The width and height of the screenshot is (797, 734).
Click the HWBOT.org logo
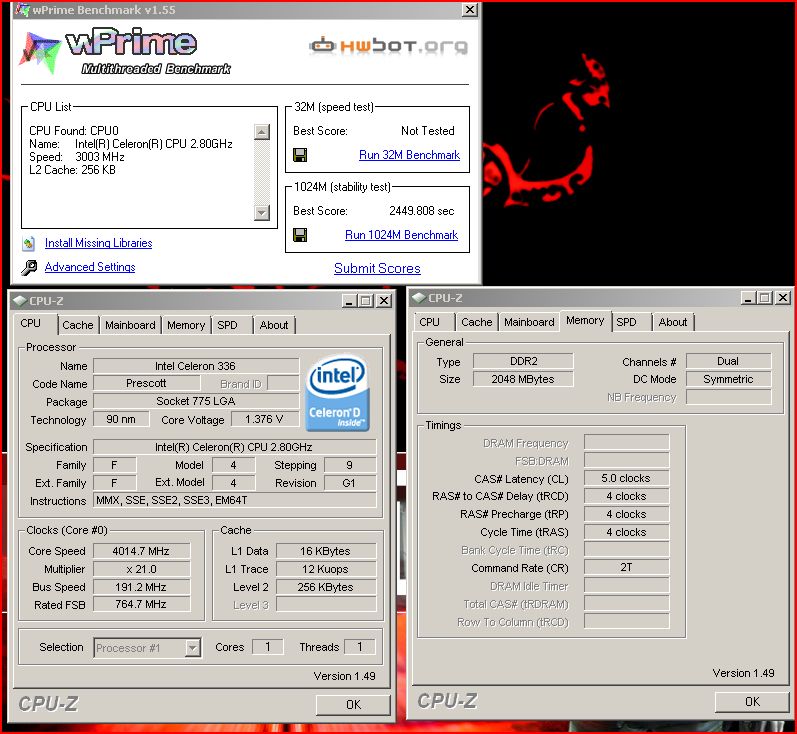coord(389,45)
